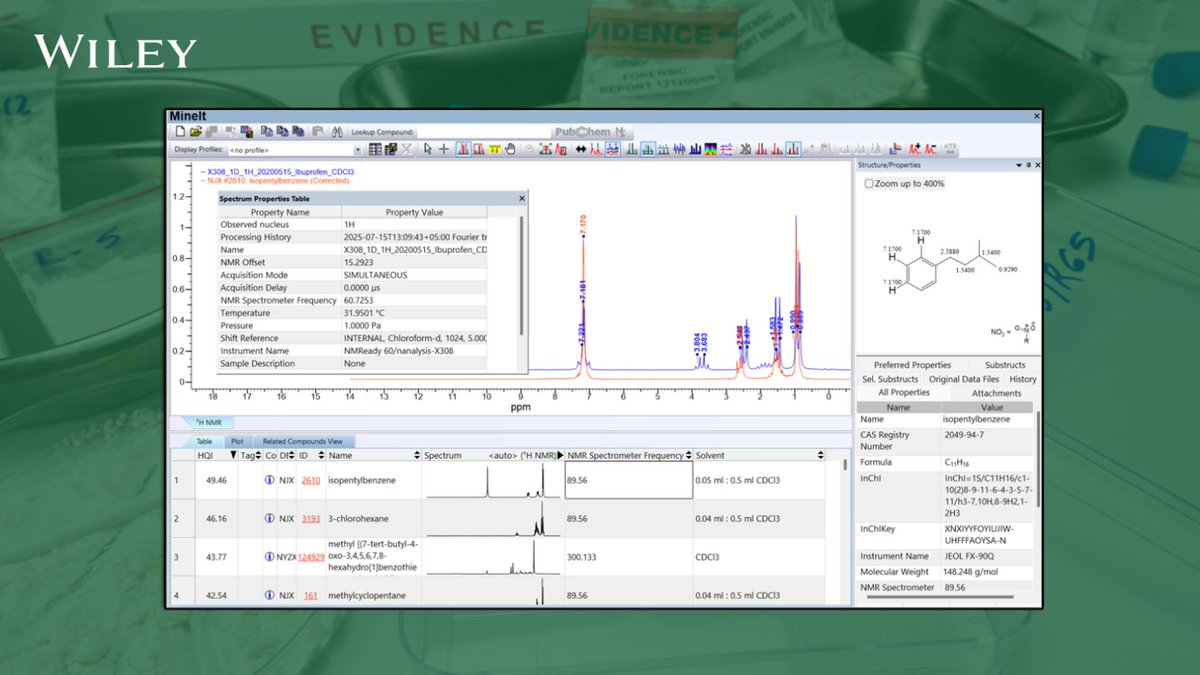Image resolution: width=1200 pixels, height=675 pixels.
Task: Open the Substructs tab
Action: [1005, 365]
